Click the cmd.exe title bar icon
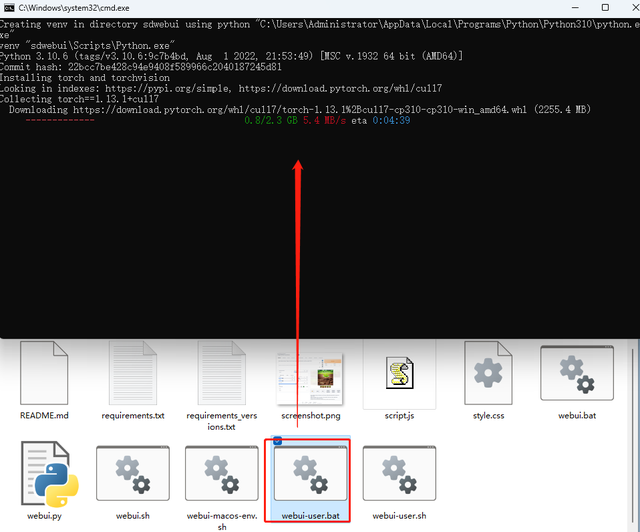This screenshot has width=640, height=532. tap(9, 8)
